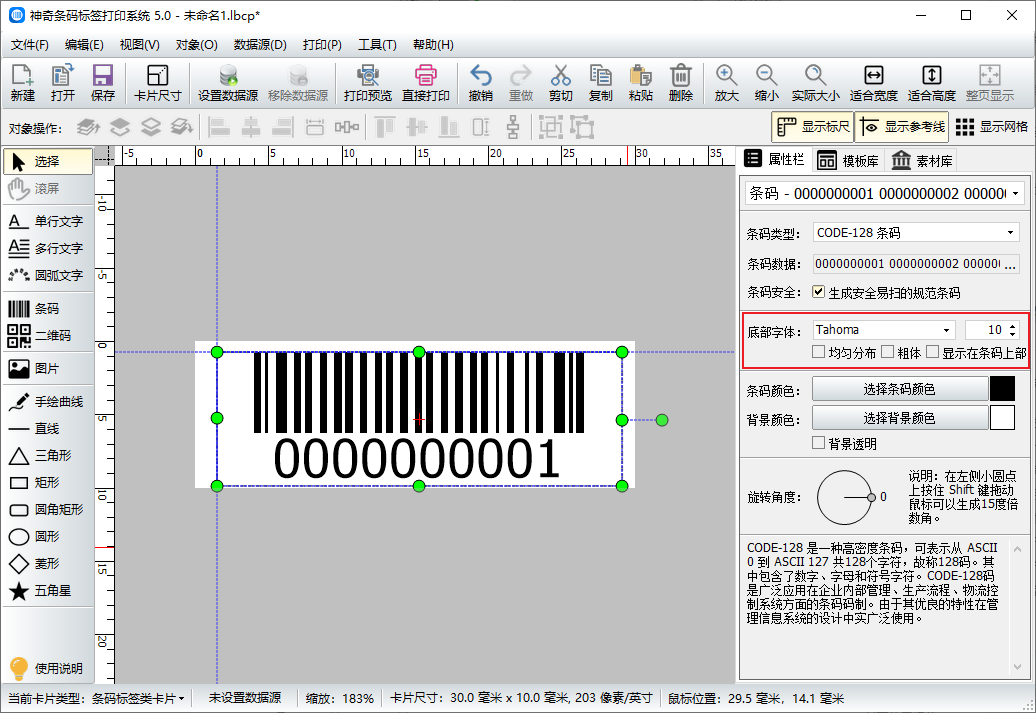Click the 直接打印 direct print icon
The height and width of the screenshot is (713, 1036).
pyautogui.click(x=426, y=83)
